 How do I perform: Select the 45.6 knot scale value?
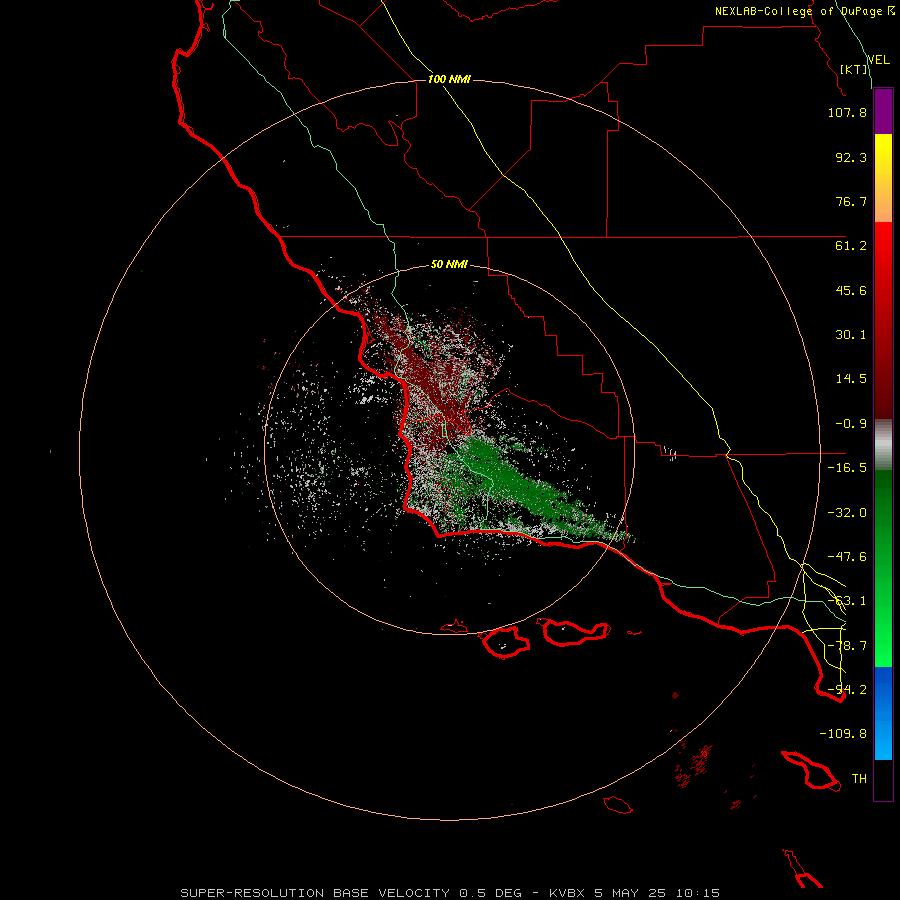[851, 290]
